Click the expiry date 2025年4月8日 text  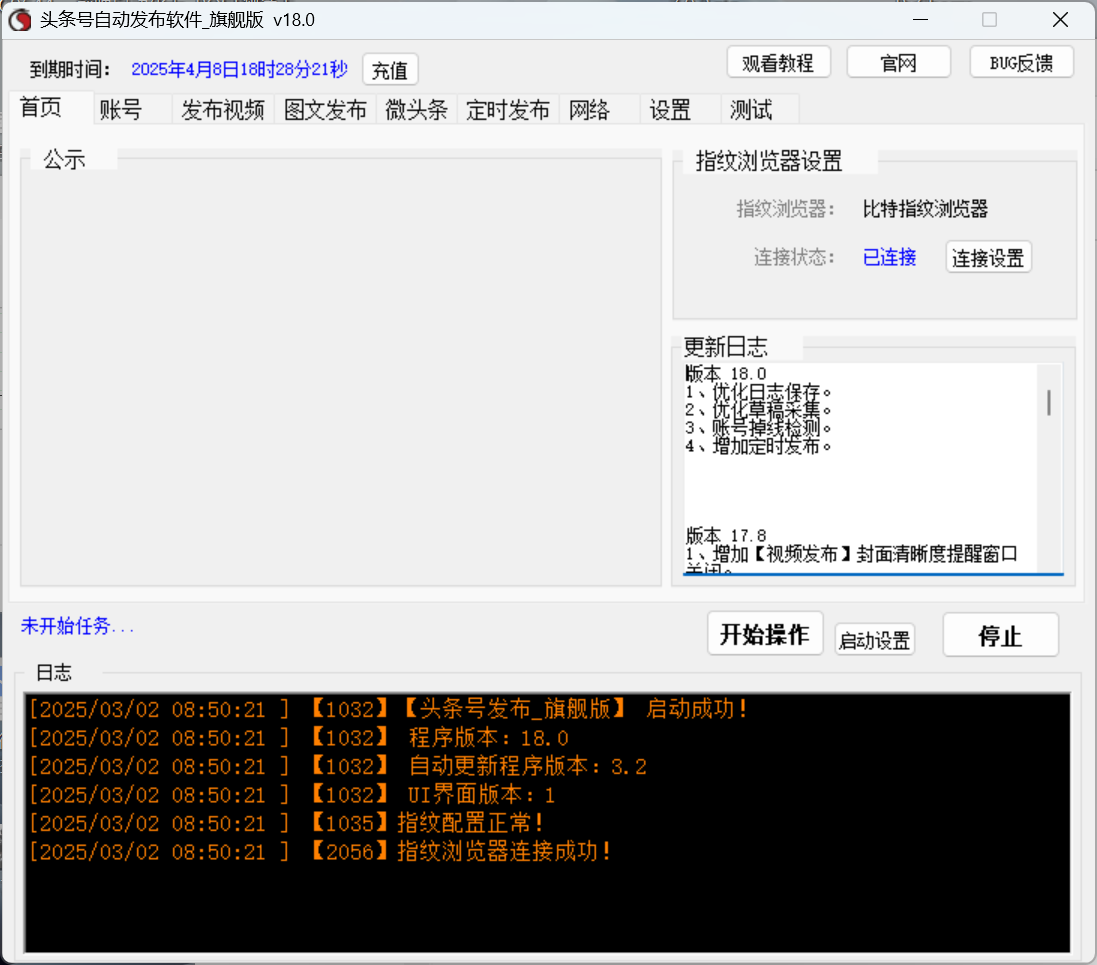(239, 69)
